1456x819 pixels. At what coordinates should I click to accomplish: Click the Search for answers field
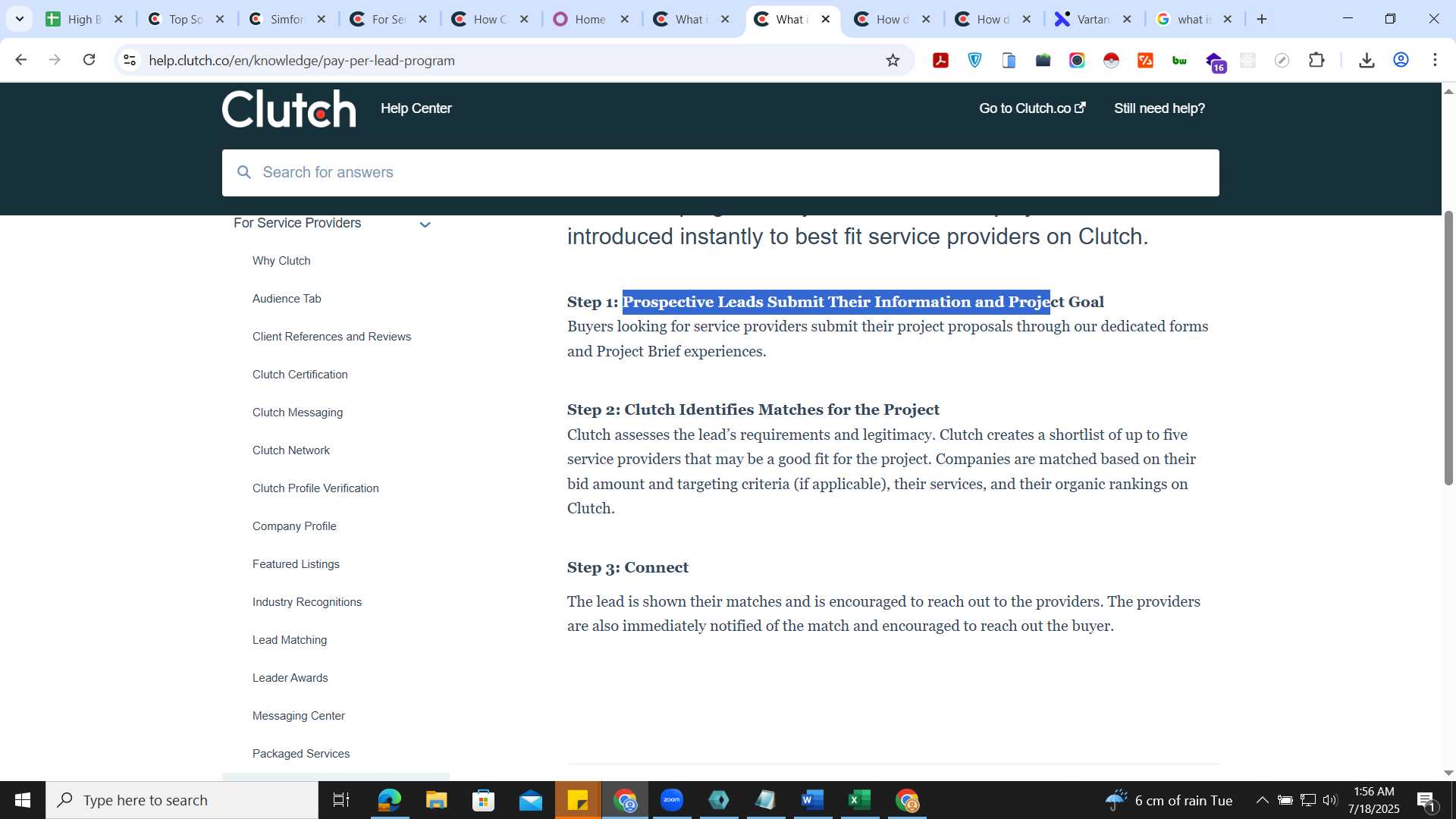pos(720,173)
